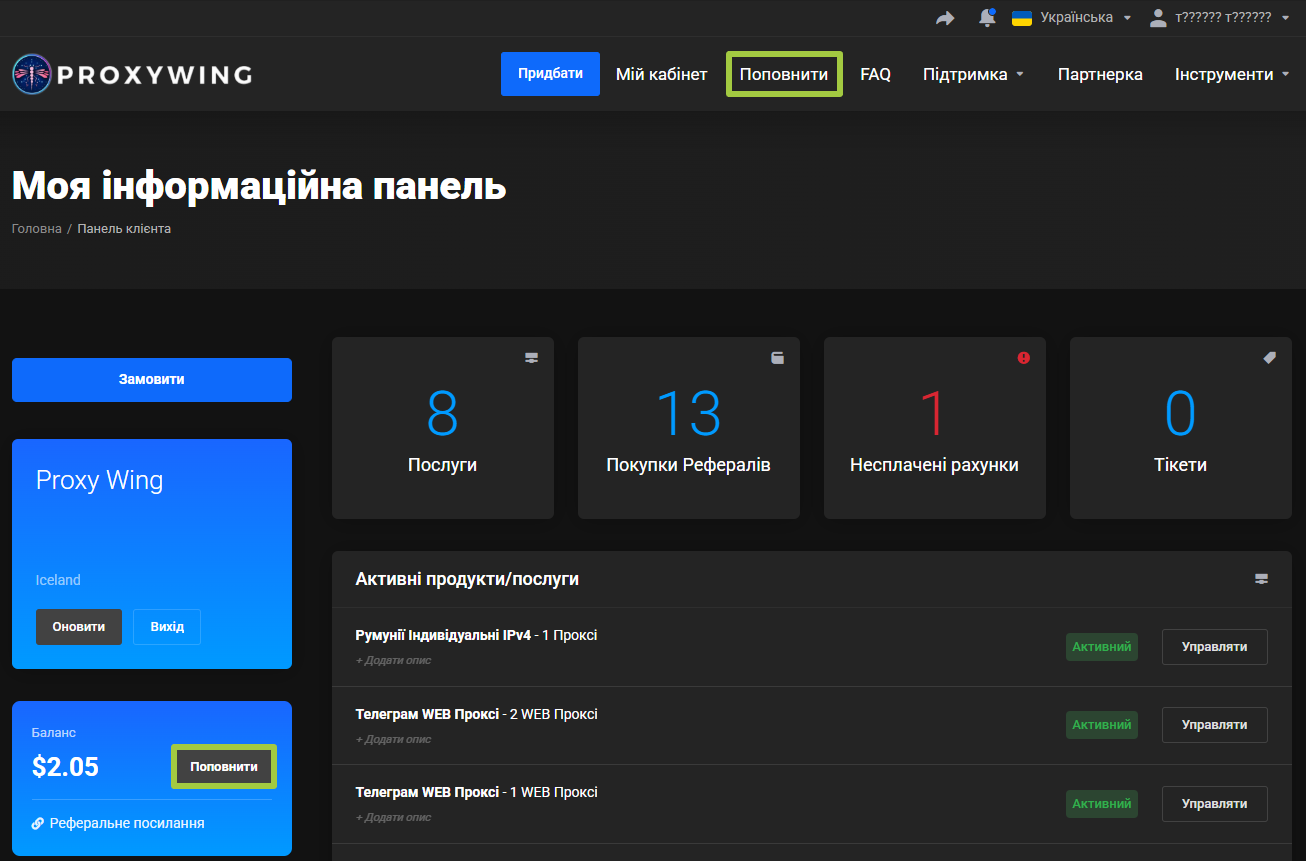
Task: Click the Активні продукти/послуги heading
Action: tap(467, 579)
